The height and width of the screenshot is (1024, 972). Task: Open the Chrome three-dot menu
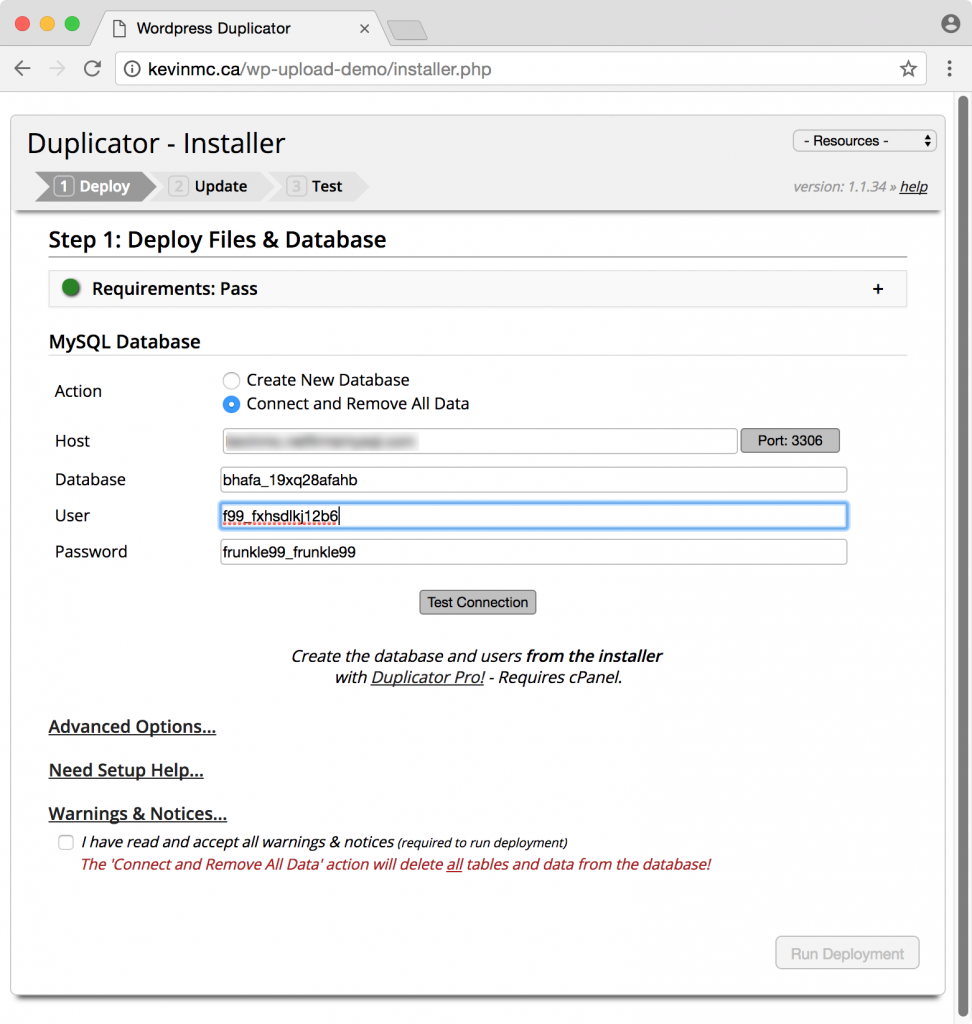(x=949, y=69)
